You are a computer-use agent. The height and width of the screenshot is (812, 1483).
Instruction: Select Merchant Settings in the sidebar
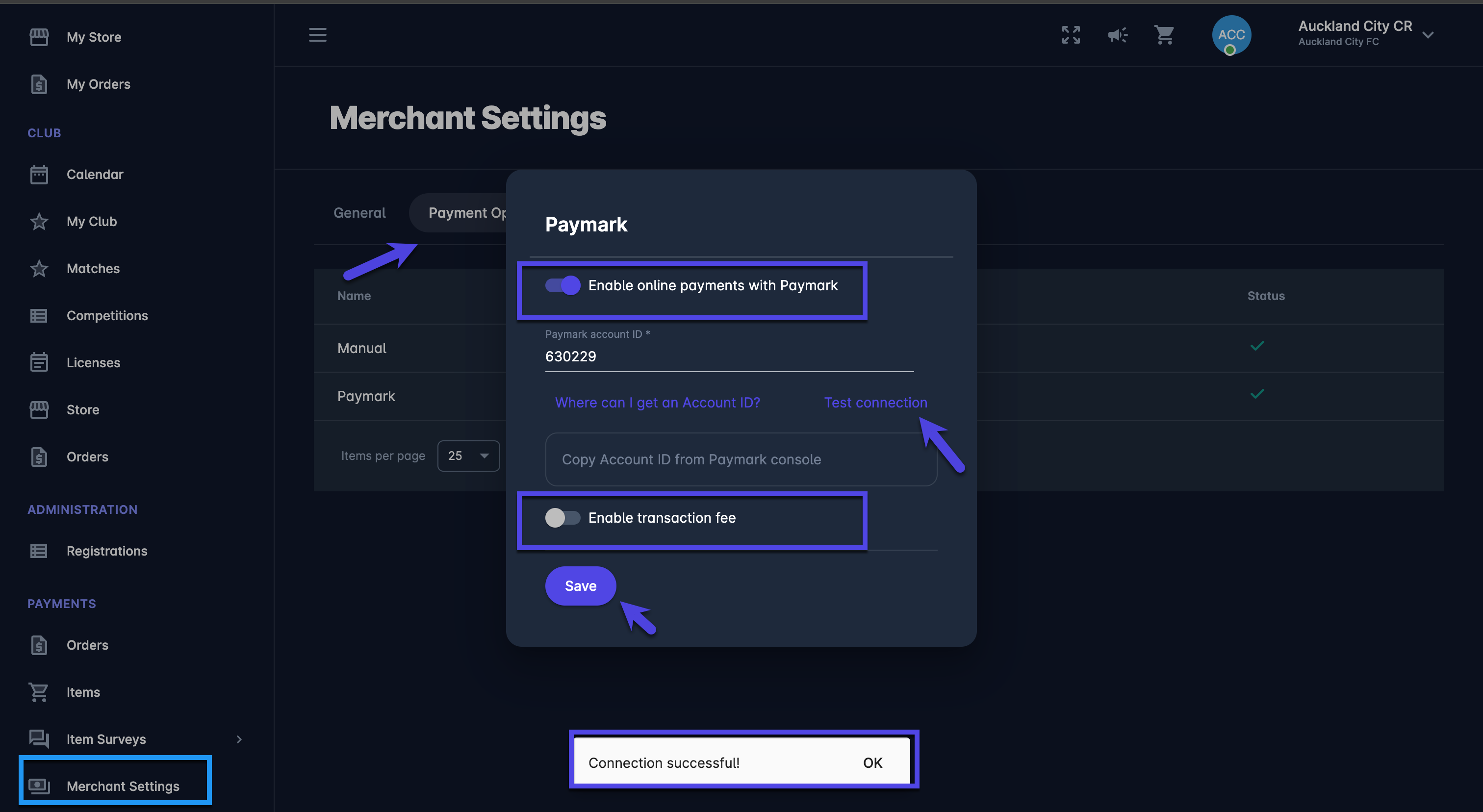(x=123, y=786)
